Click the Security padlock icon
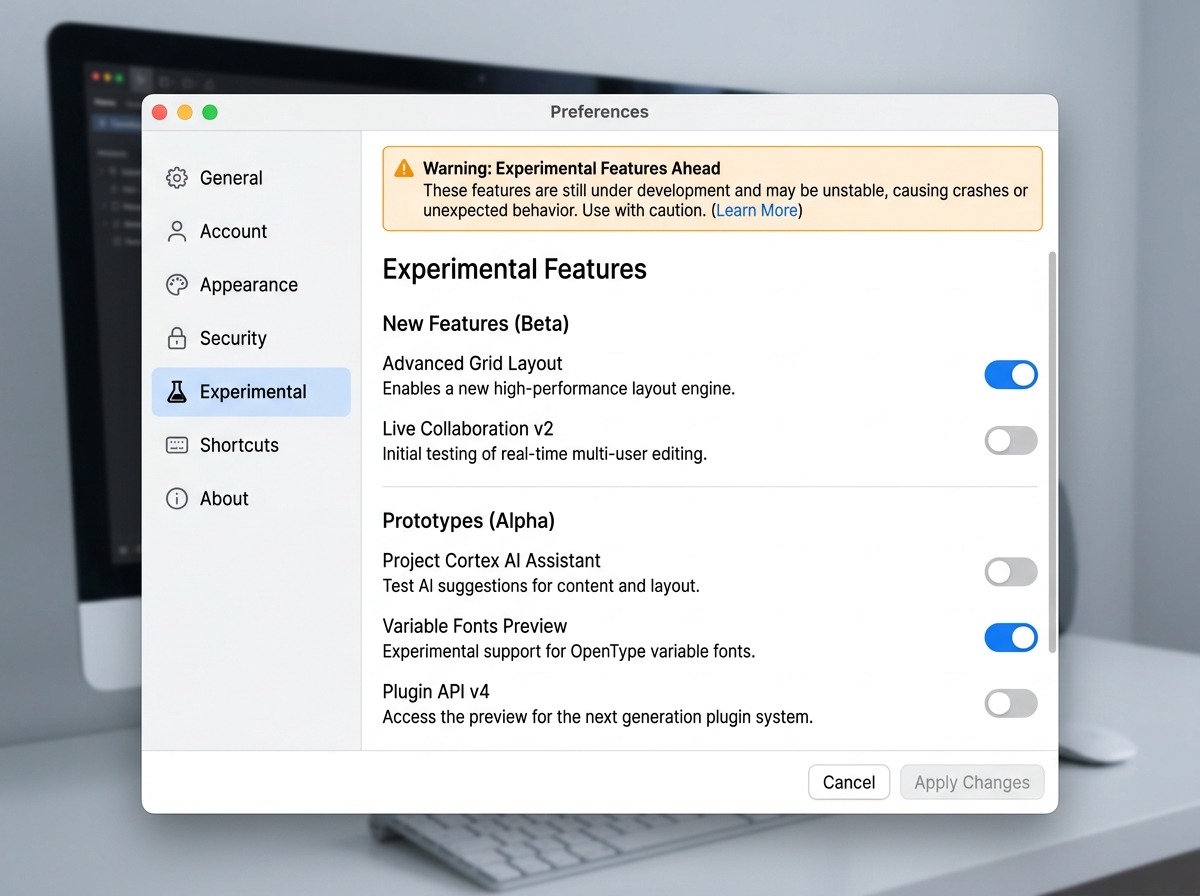The width and height of the screenshot is (1200, 896). point(177,338)
